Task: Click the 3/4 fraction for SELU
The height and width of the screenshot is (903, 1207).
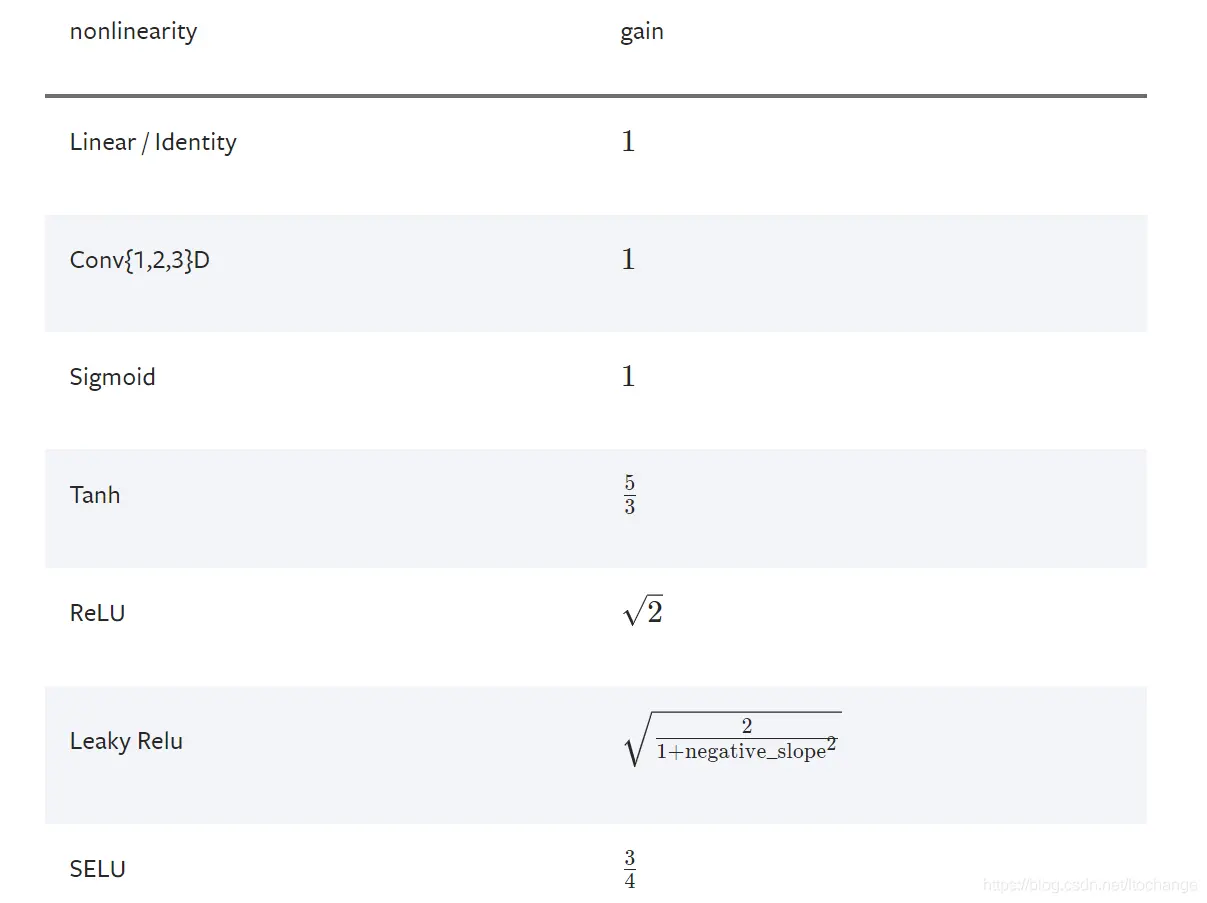Action: (x=629, y=869)
